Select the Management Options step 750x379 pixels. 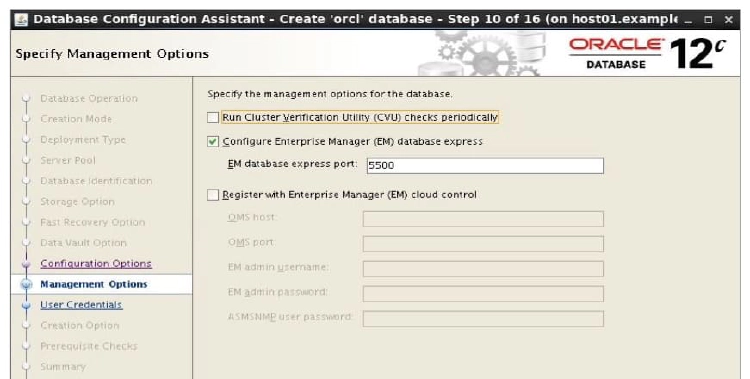(x=93, y=284)
